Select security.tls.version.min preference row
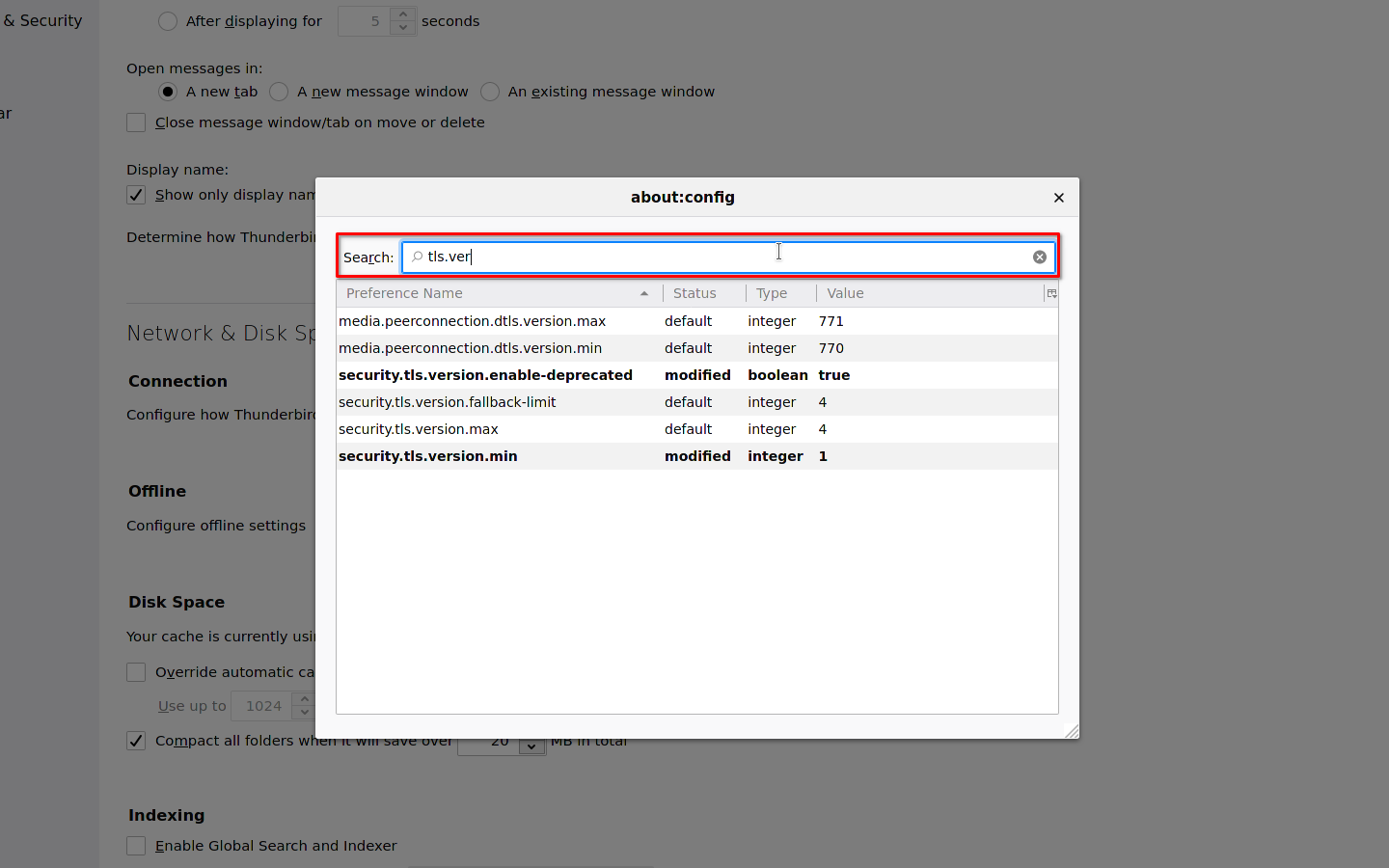The image size is (1389, 868). [x=428, y=456]
